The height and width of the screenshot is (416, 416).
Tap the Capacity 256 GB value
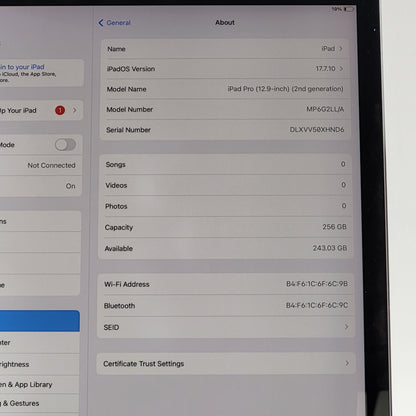tap(334, 227)
